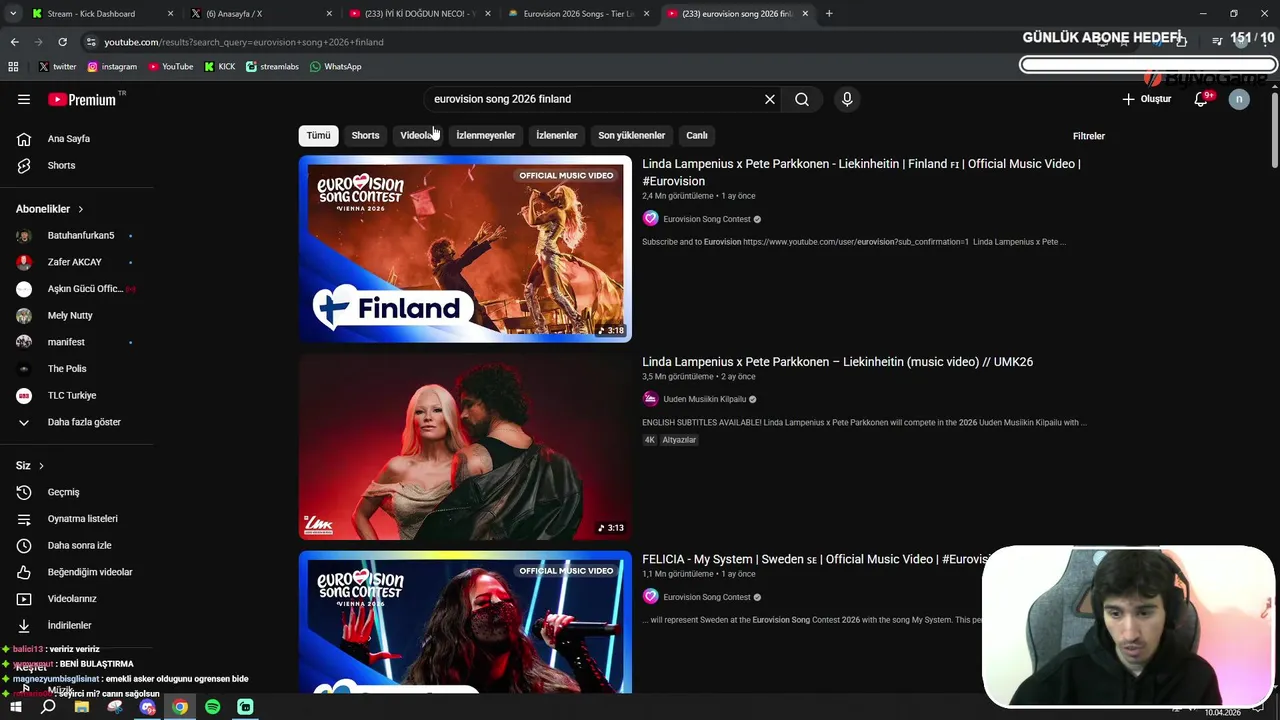The image size is (1280, 720).
Task: Open File Explorer from the taskbar
Action: [x=82, y=707]
